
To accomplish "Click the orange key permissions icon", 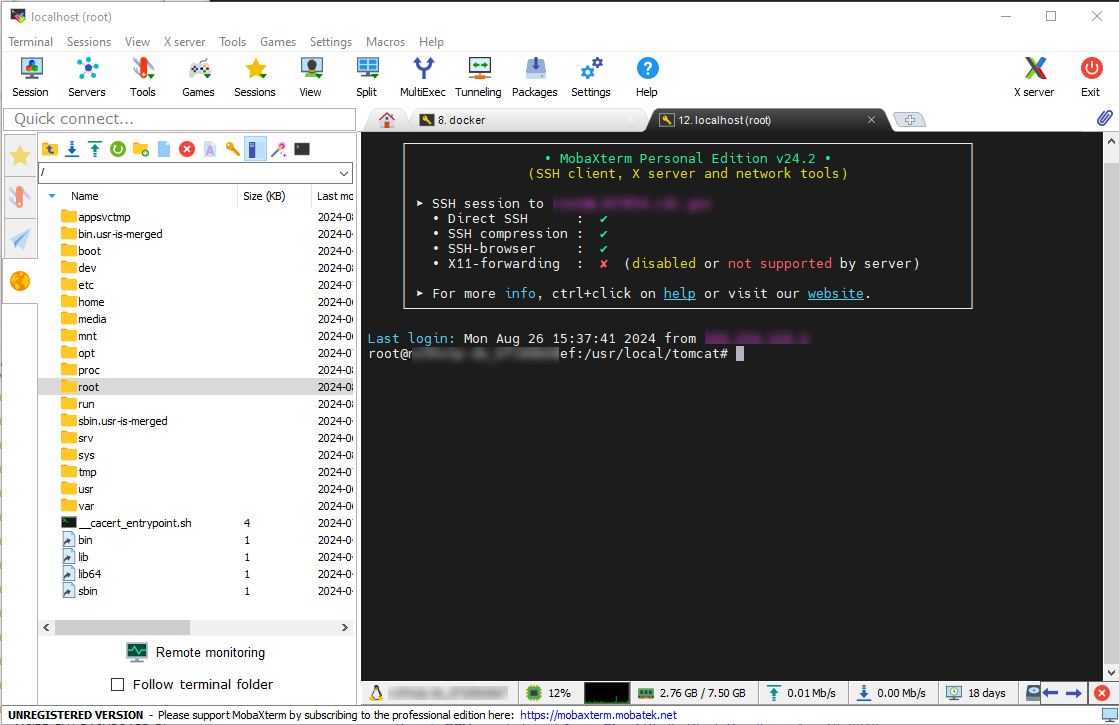I will coord(233,149).
